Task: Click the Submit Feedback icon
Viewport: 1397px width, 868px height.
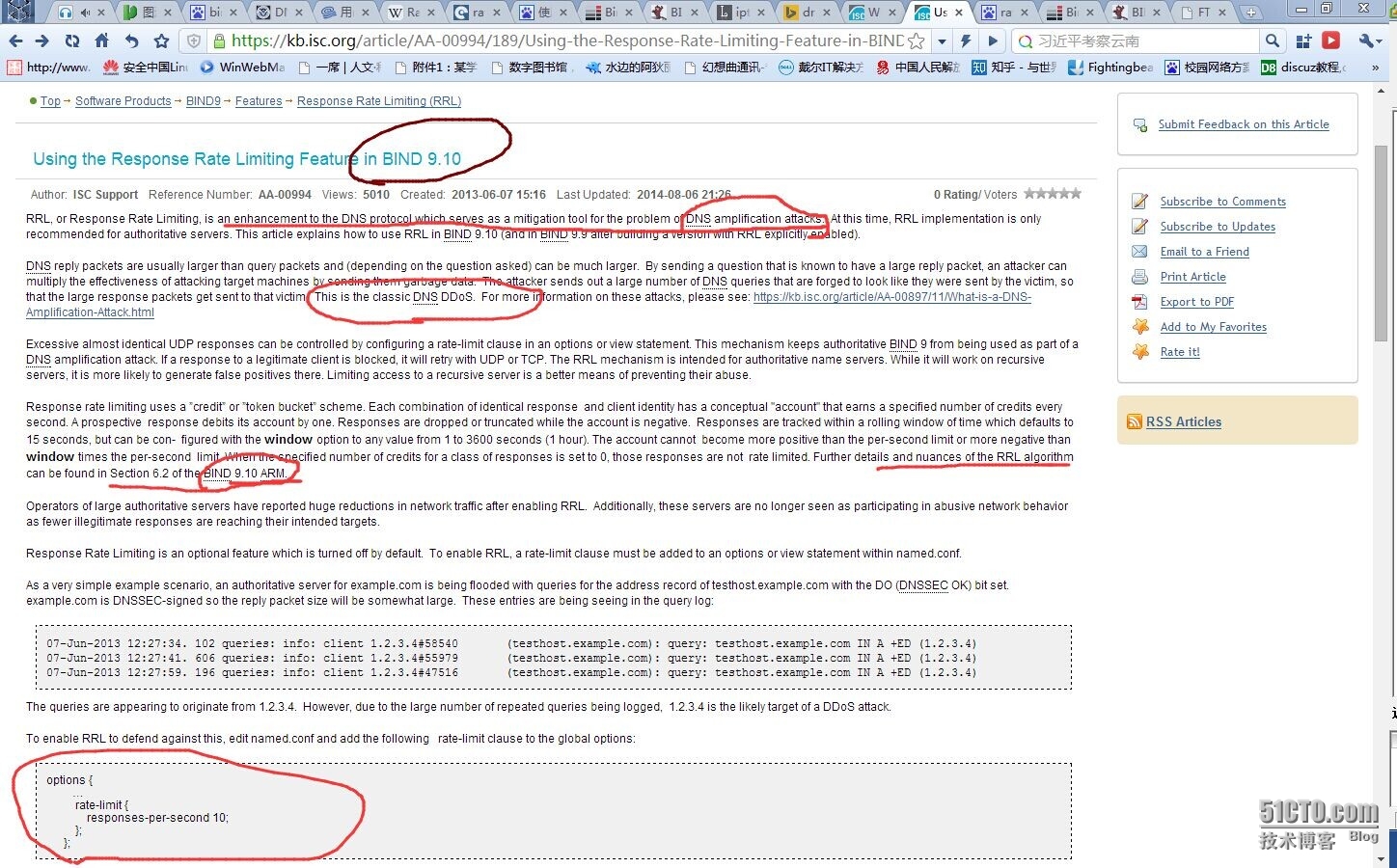Action: [1140, 125]
